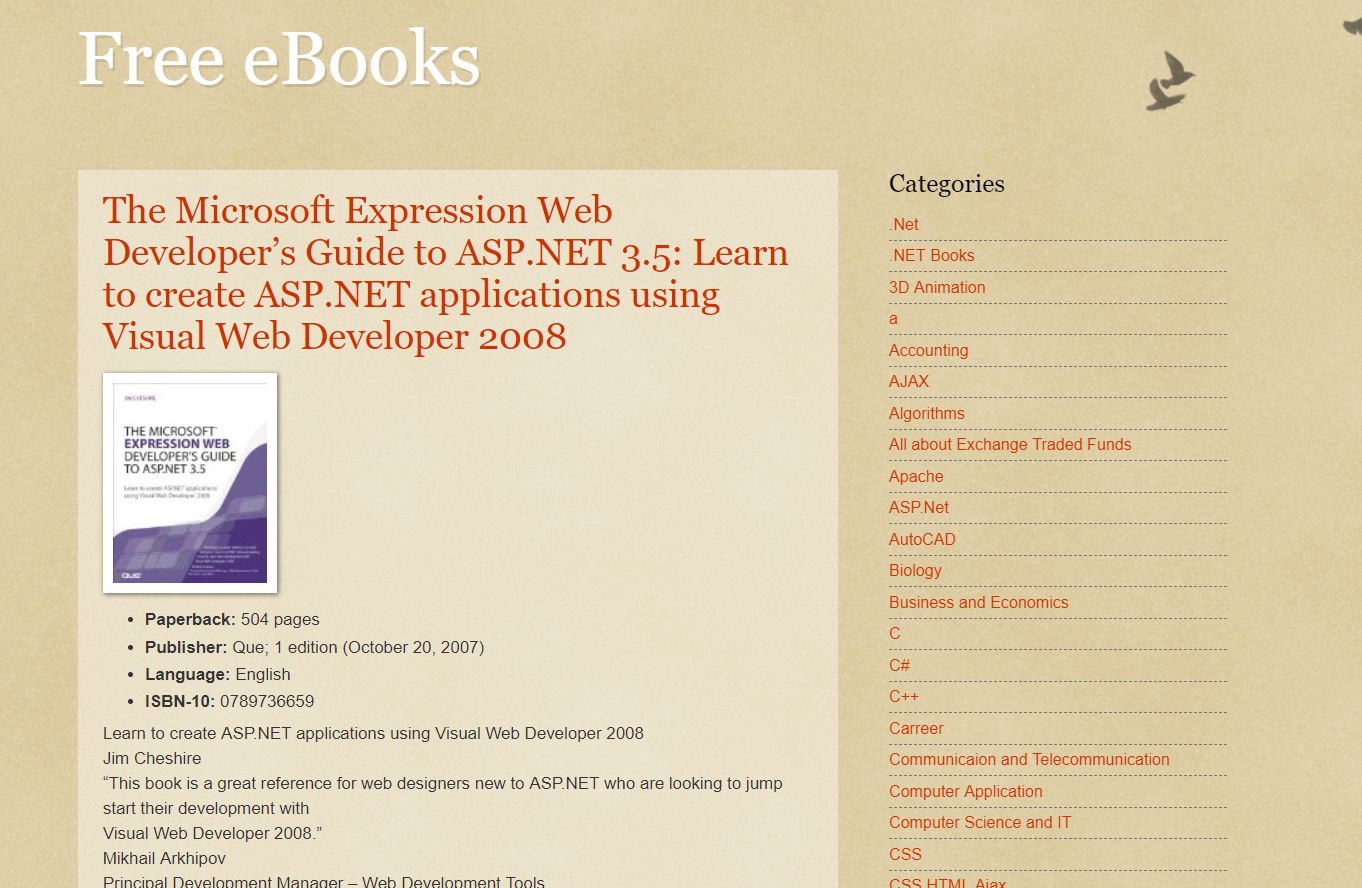Open the C category link
Screen dimensions: 1362x888
(895, 634)
